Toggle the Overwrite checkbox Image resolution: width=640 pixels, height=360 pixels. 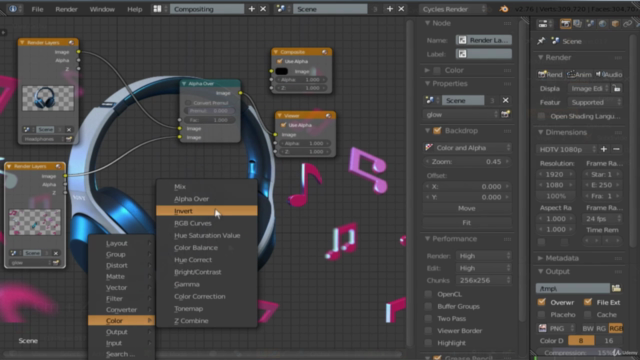pyautogui.click(x=542, y=302)
